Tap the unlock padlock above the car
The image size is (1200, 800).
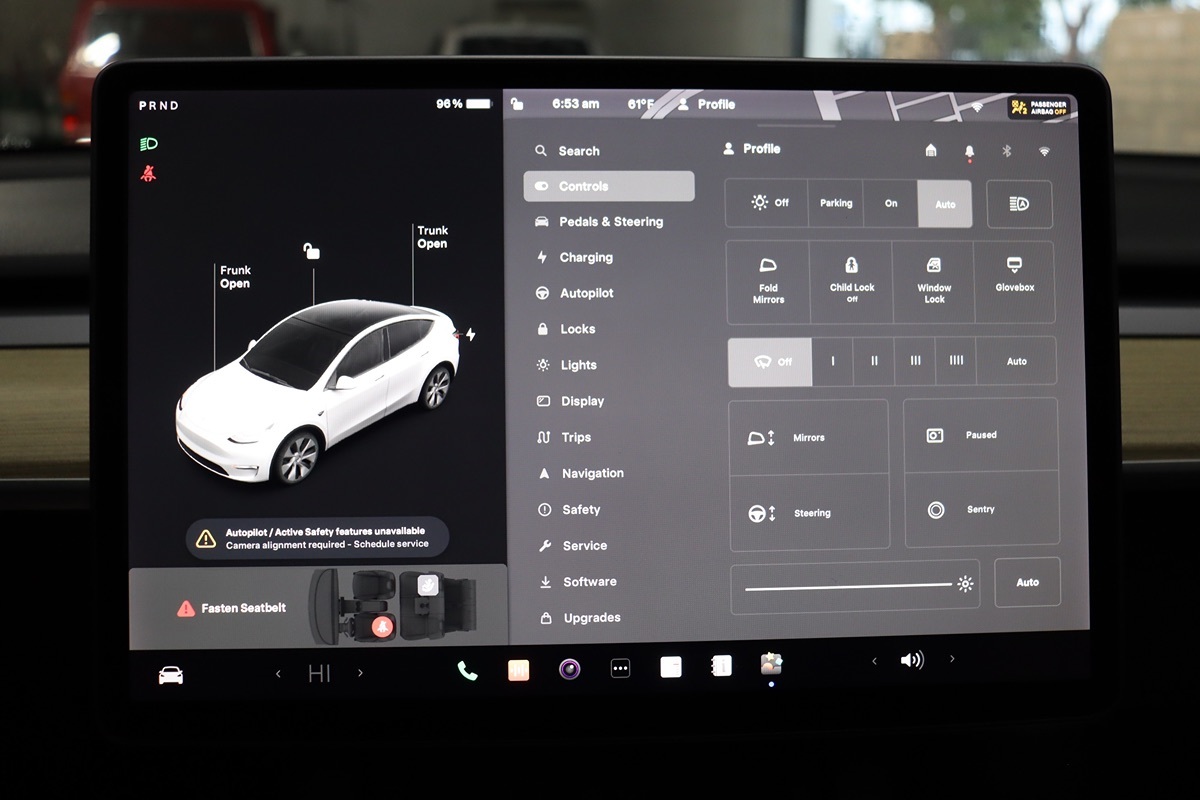pyautogui.click(x=312, y=251)
